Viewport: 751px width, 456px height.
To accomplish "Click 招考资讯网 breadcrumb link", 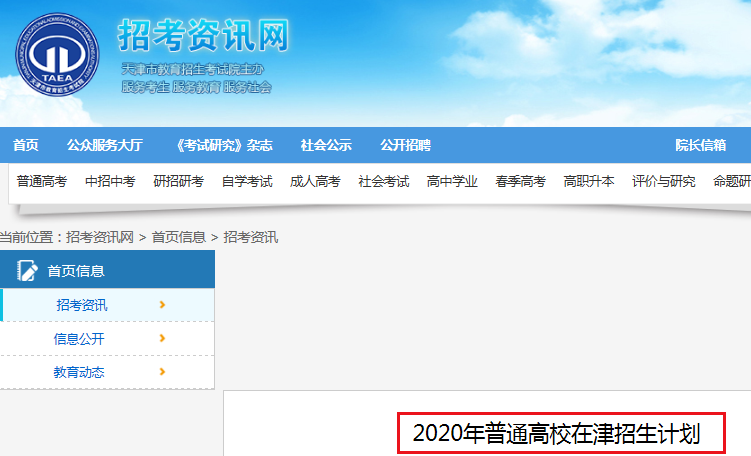I will [100, 237].
